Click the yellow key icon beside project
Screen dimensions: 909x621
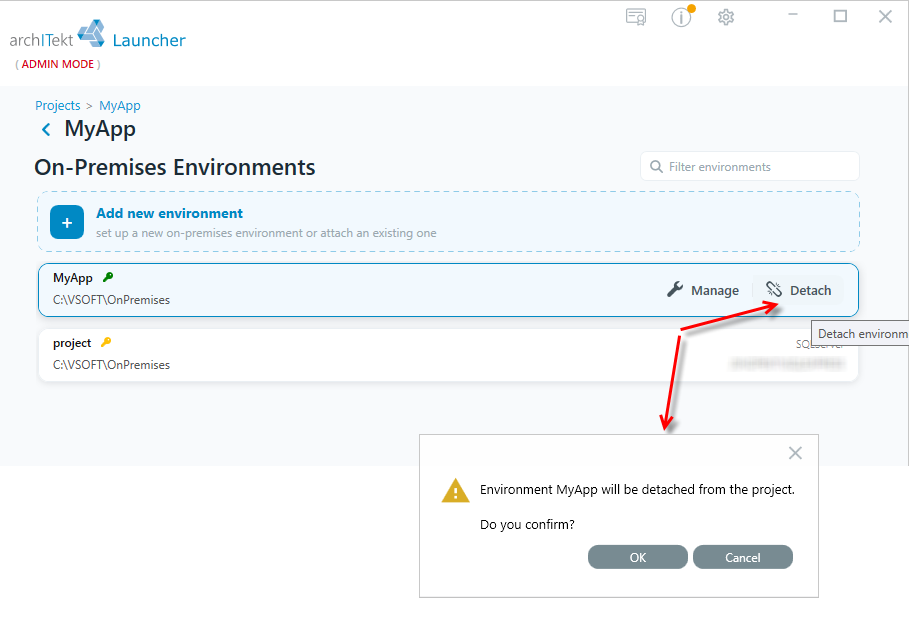pyautogui.click(x=106, y=342)
